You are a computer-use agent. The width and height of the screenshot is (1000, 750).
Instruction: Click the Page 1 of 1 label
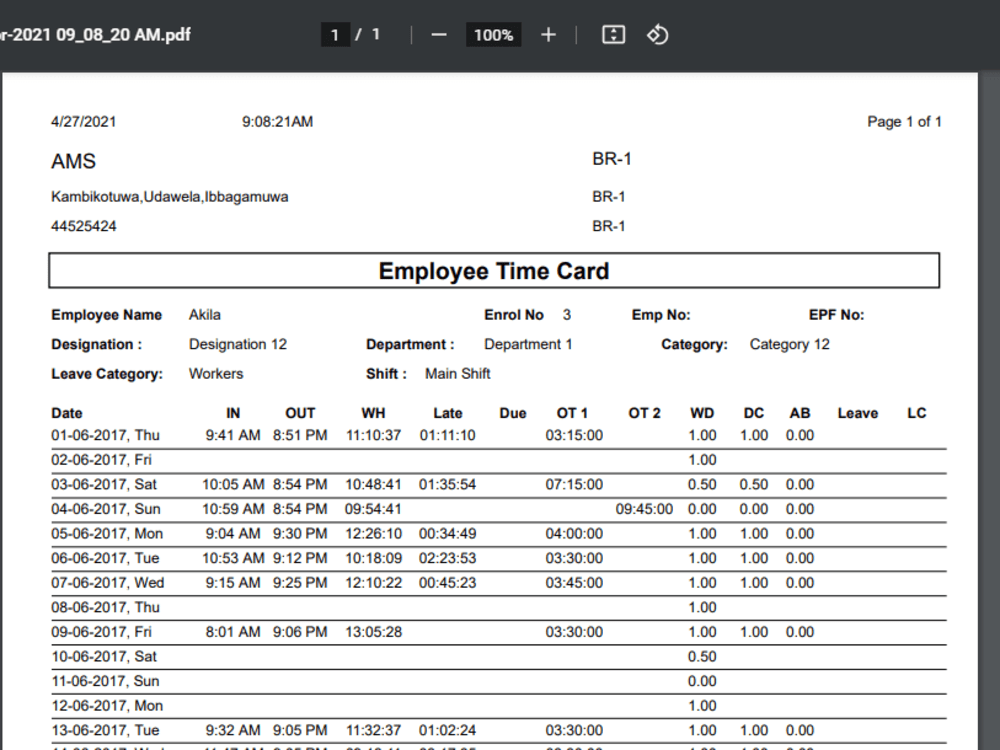click(904, 121)
